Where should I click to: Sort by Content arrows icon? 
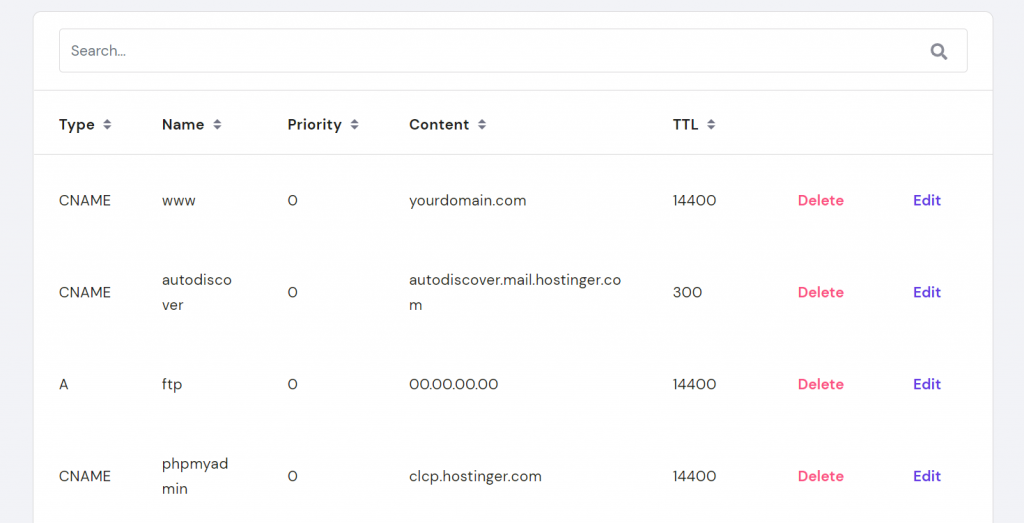[482, 125]
